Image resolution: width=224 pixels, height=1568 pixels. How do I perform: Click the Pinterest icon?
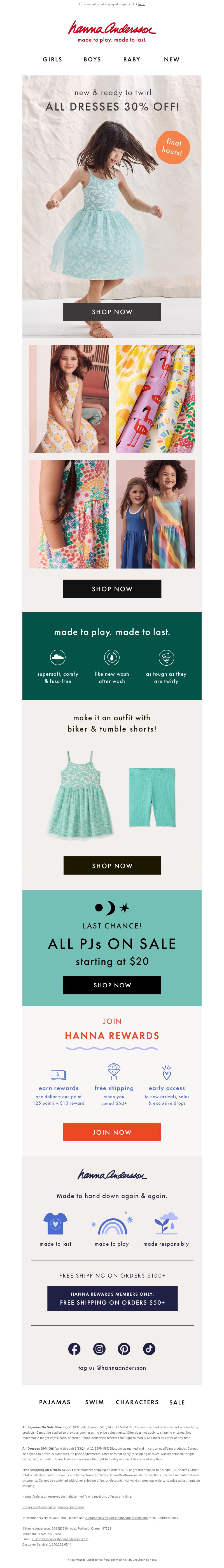click(x=124, y=1349)
